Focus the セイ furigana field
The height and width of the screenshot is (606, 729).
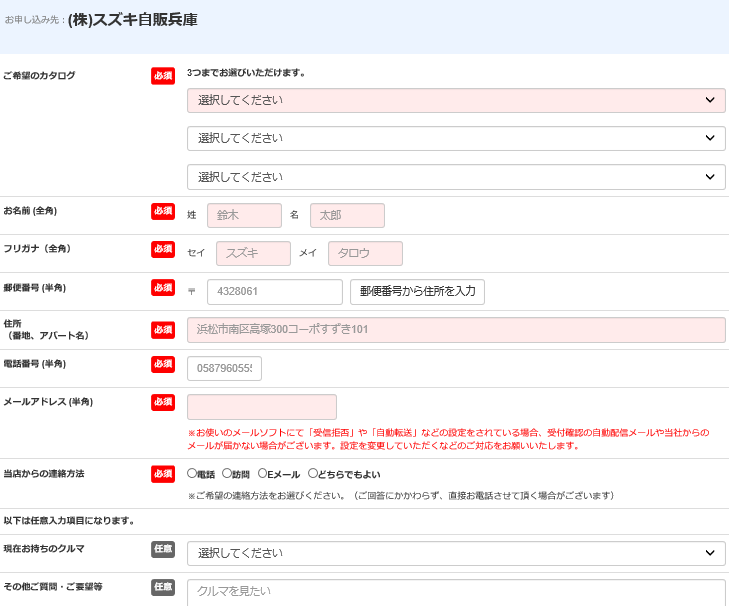(x=253, y=253)
